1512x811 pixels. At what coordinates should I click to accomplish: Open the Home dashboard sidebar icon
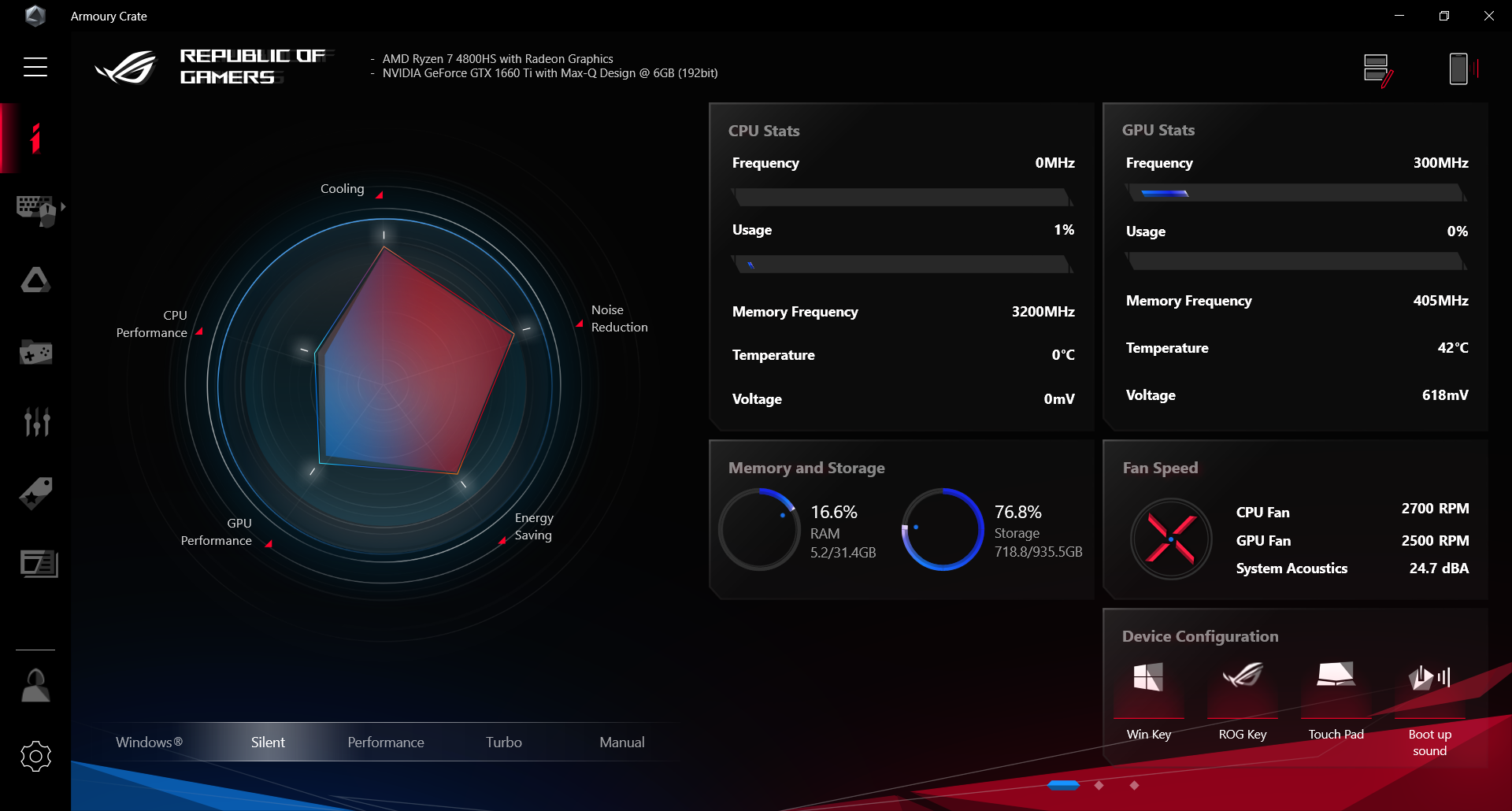click(35, 139)
